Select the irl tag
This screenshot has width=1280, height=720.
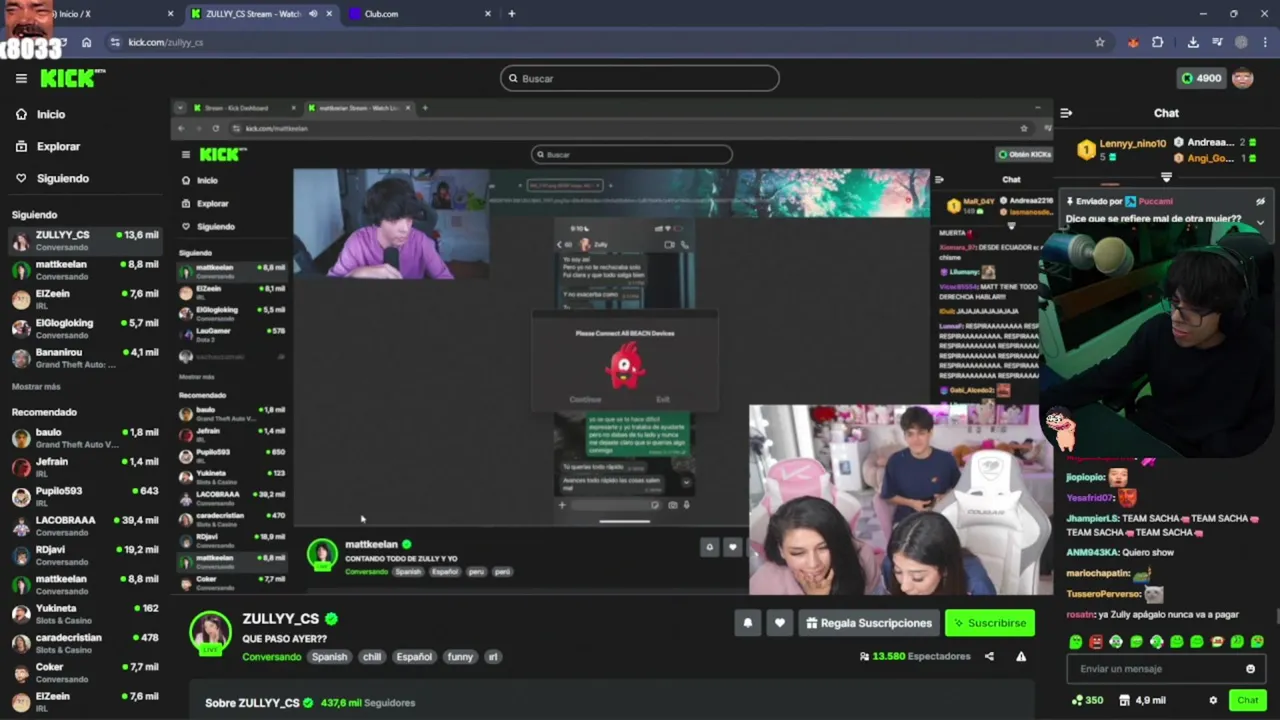click(492, 657)
